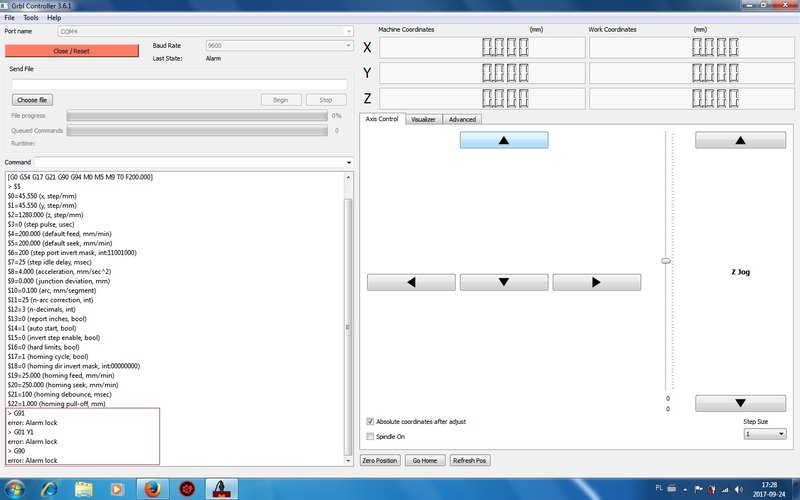Click Send File path field
The width and height of the screenshot is (800, 500).
[179, 84]
